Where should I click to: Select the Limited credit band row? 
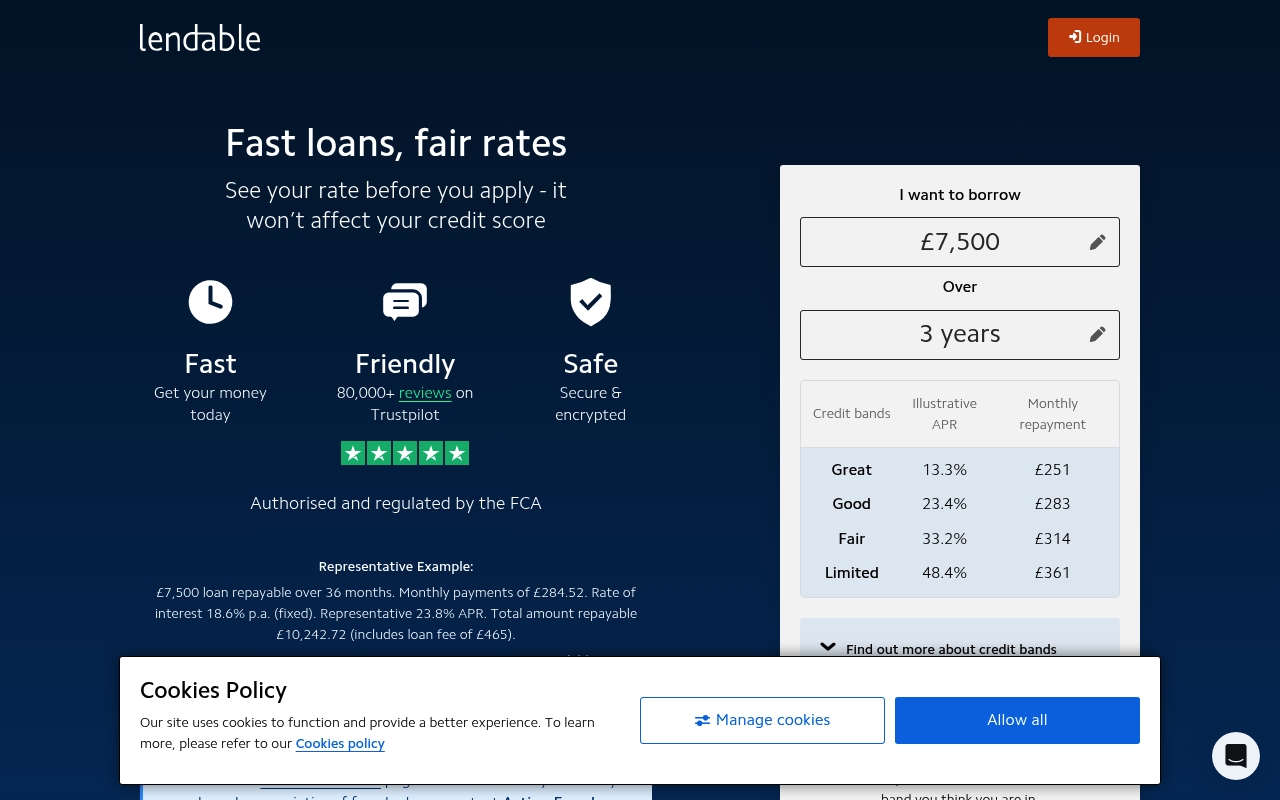pyautogui.click(x=959, y=573)
